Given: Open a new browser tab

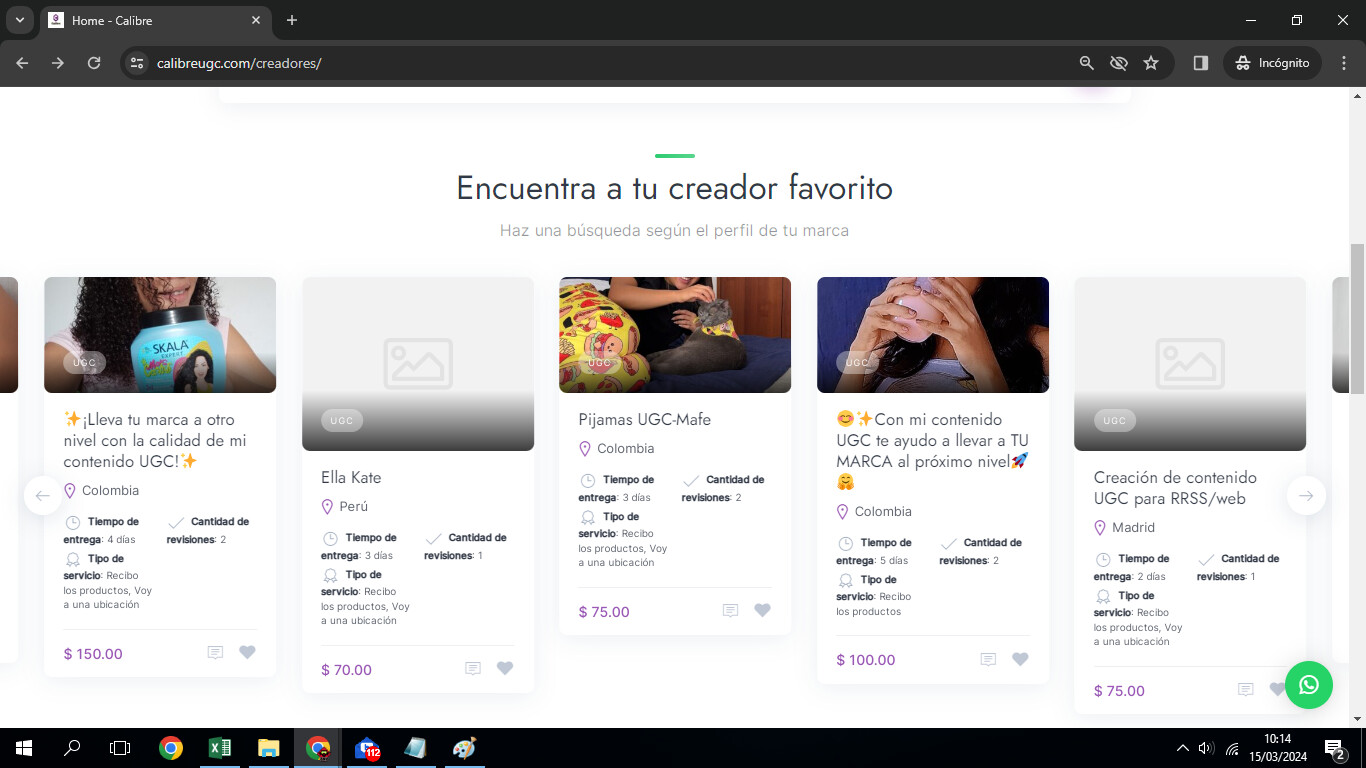Looking at the screenshot, I should point(292,20).
